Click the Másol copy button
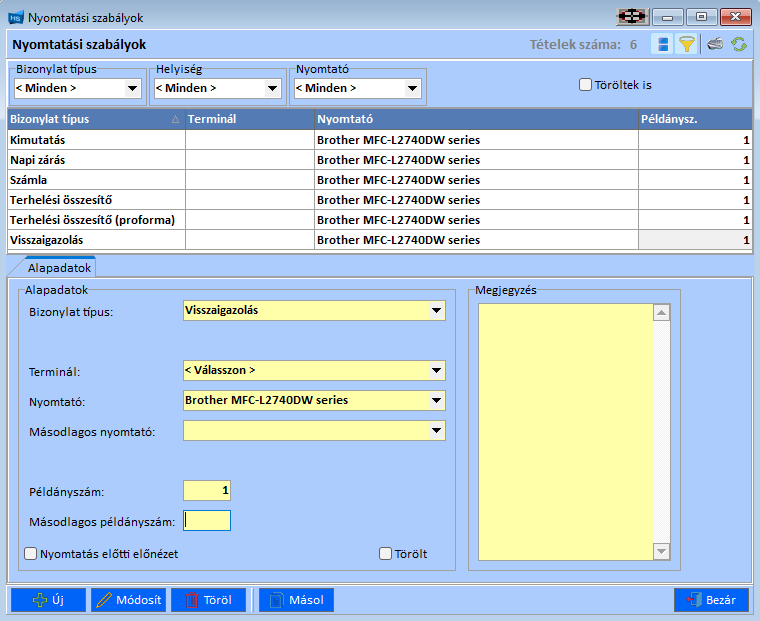 (296, 600)
